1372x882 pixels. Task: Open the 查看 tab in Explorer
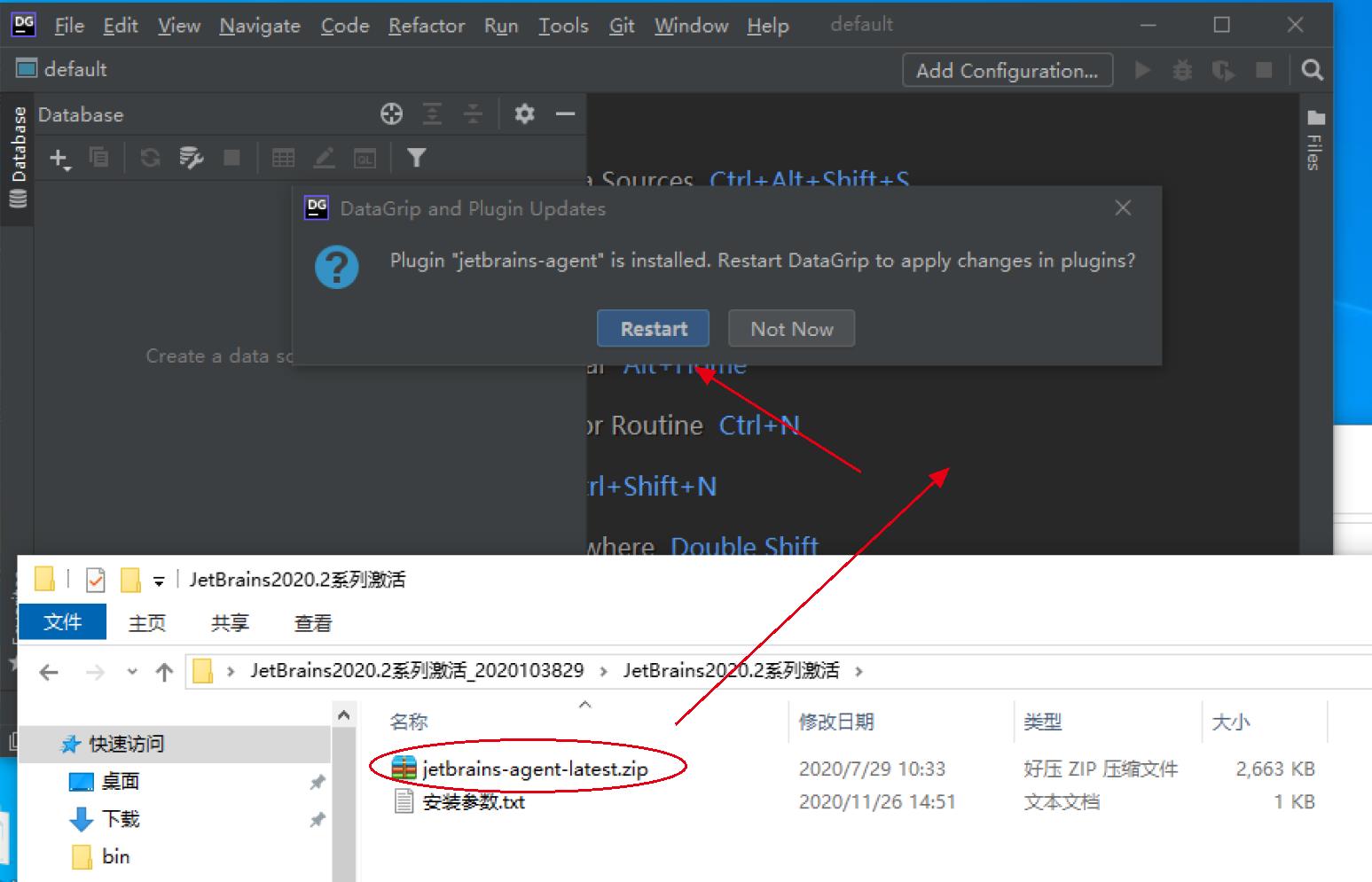[x=312, y=623]
